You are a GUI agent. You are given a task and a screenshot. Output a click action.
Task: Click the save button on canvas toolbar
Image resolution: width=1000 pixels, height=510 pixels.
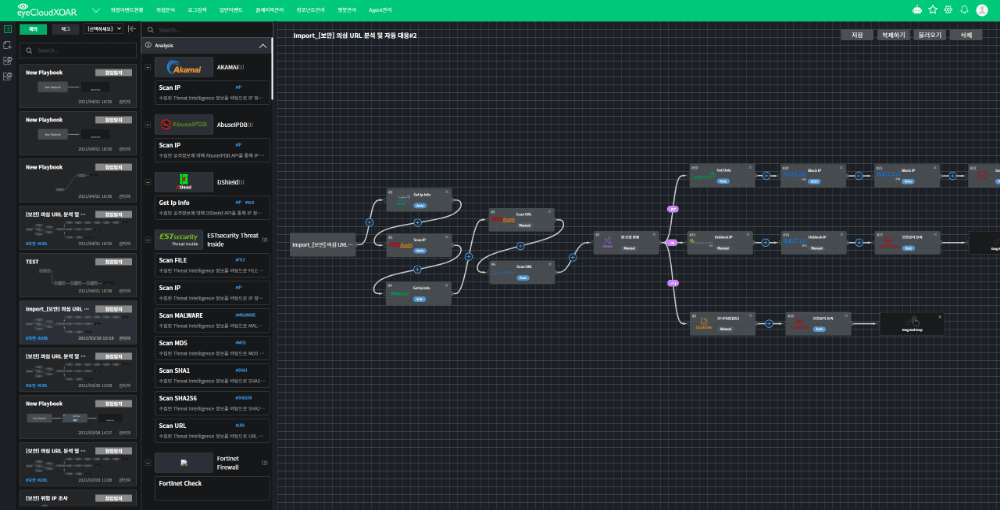coord(857,35)
